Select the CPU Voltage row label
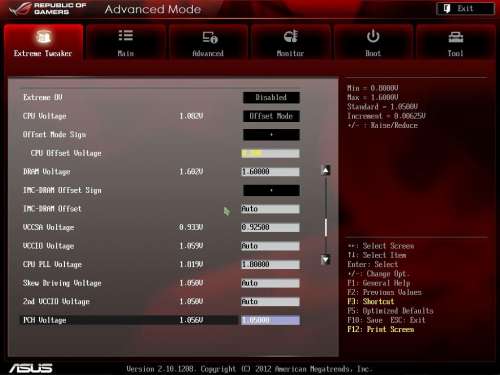Viewport: 500px width, 375px height. 45,116
